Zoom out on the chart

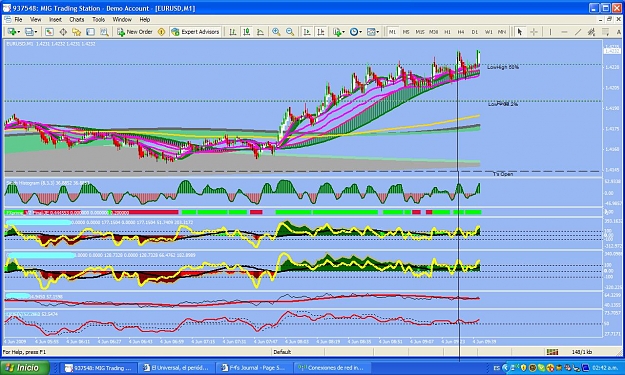(290, 32)
